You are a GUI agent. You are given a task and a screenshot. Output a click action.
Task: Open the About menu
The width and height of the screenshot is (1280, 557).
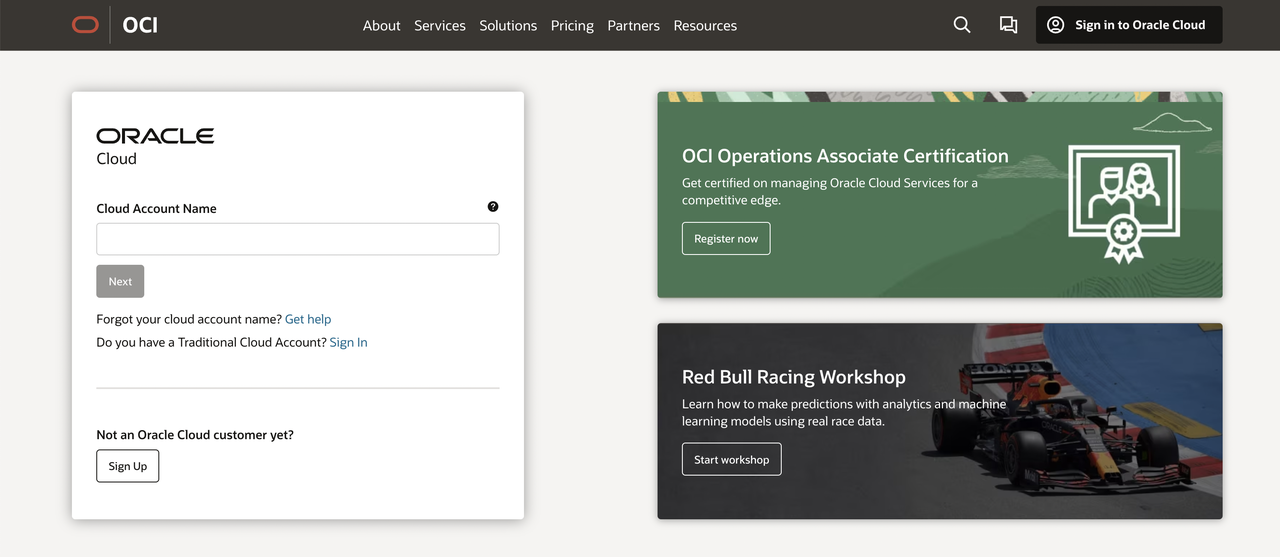pos(381,26)
